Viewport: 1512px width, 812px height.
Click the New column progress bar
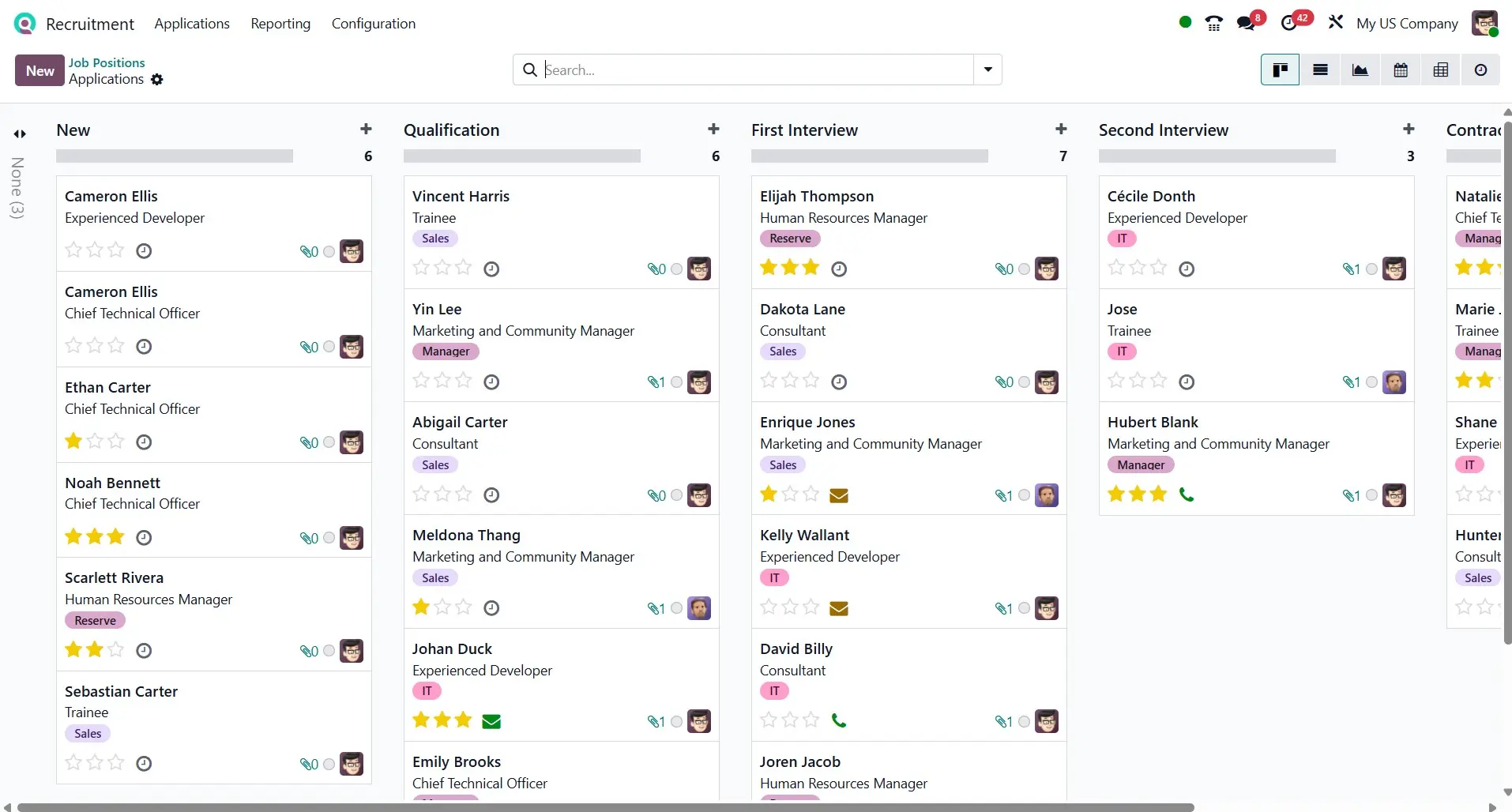175,156
